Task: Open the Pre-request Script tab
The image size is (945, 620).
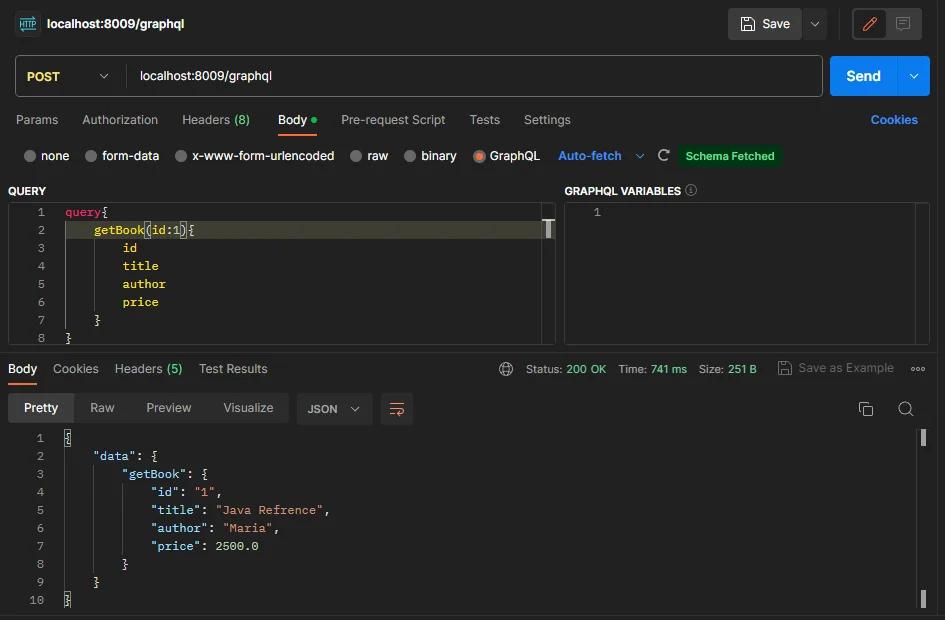Action: 393,120
